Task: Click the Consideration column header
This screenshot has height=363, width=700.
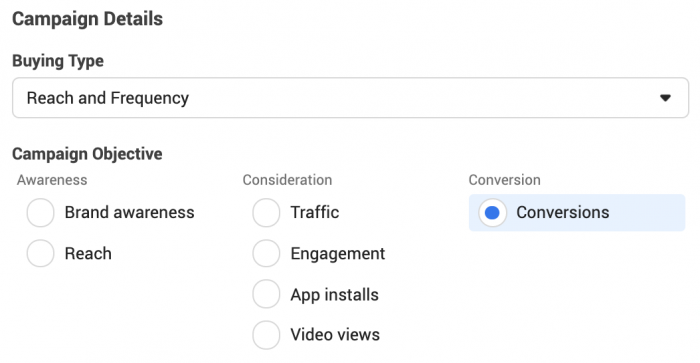Action: pos(287,180)
